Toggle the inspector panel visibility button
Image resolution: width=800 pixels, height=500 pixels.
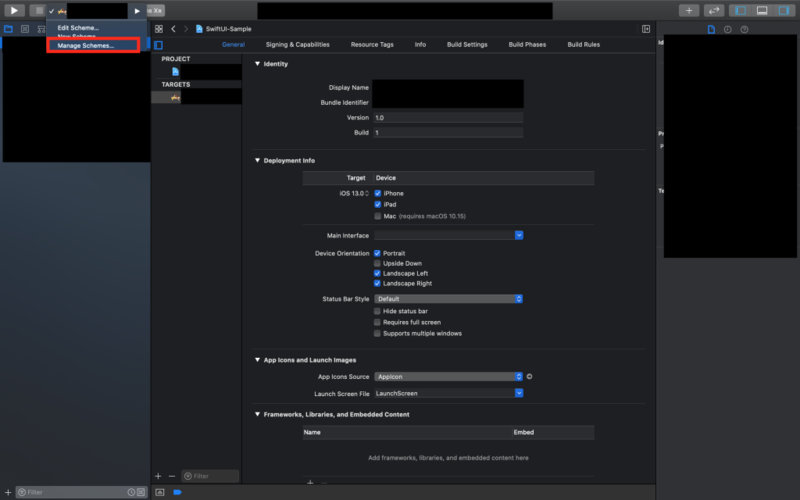[784, 10]
